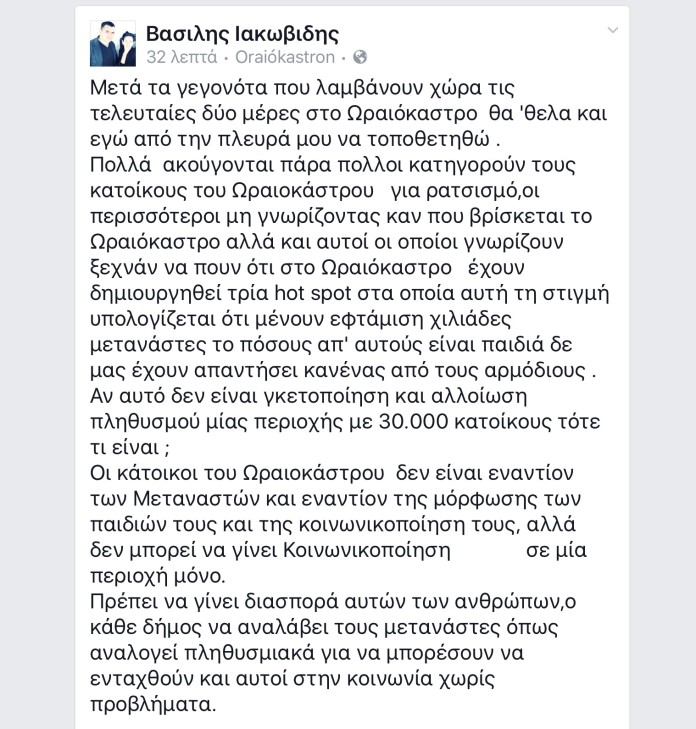Screen dimensions: 696x729
Task: Click the line starting Οι κάτοικοι του Ωραιοκάστρου
Action: [x=331, y=473]
